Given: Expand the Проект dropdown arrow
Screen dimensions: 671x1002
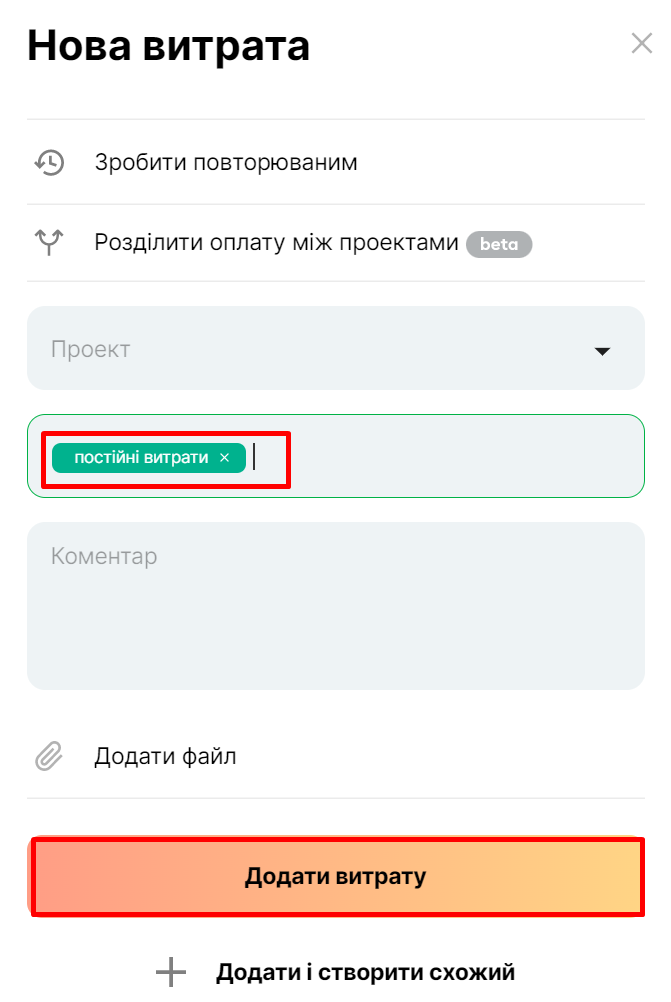Looking at the screenshot, I should point(602,351).
